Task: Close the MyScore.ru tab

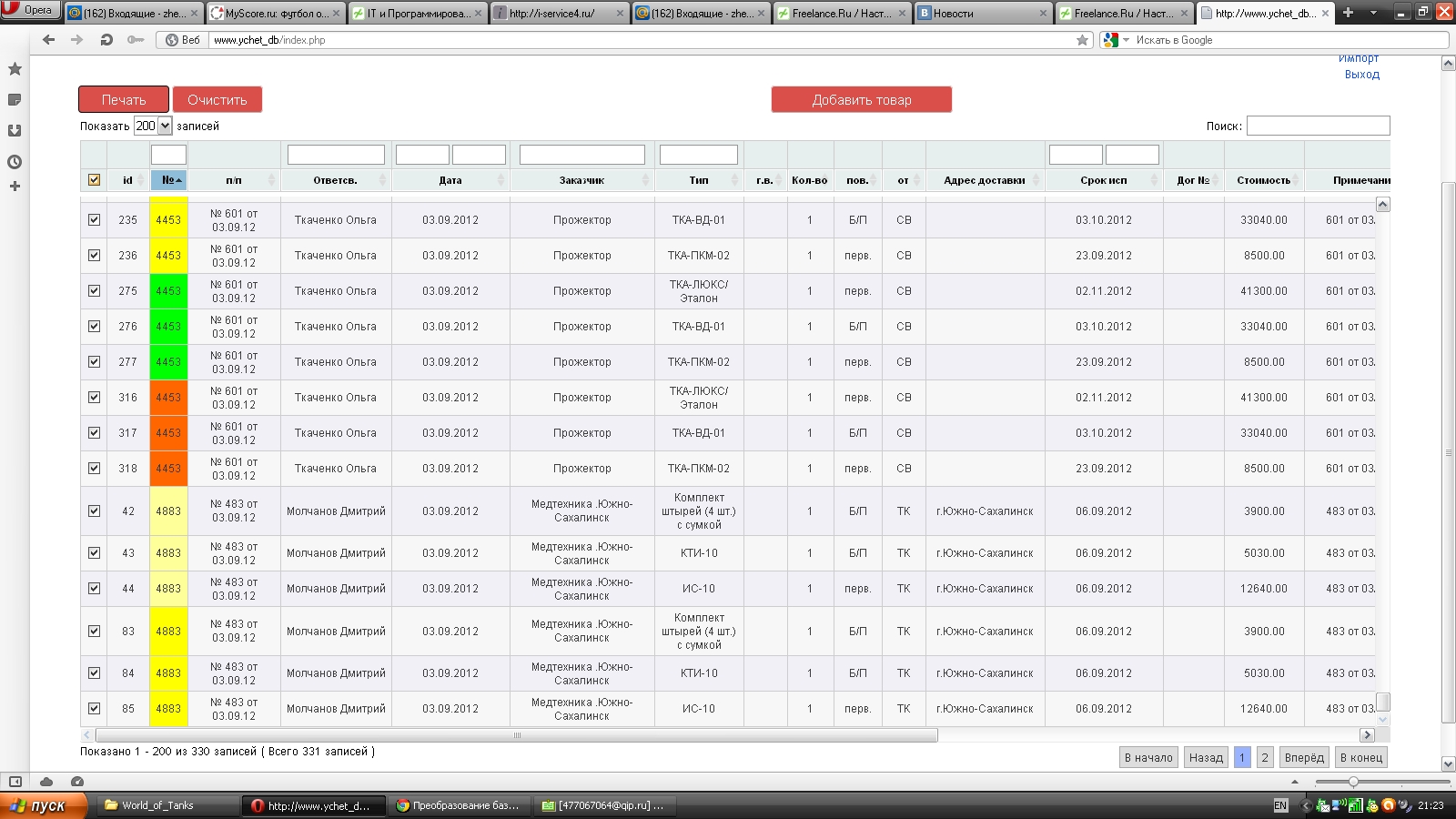Action: pyautogui.click(x=337, y=14)
